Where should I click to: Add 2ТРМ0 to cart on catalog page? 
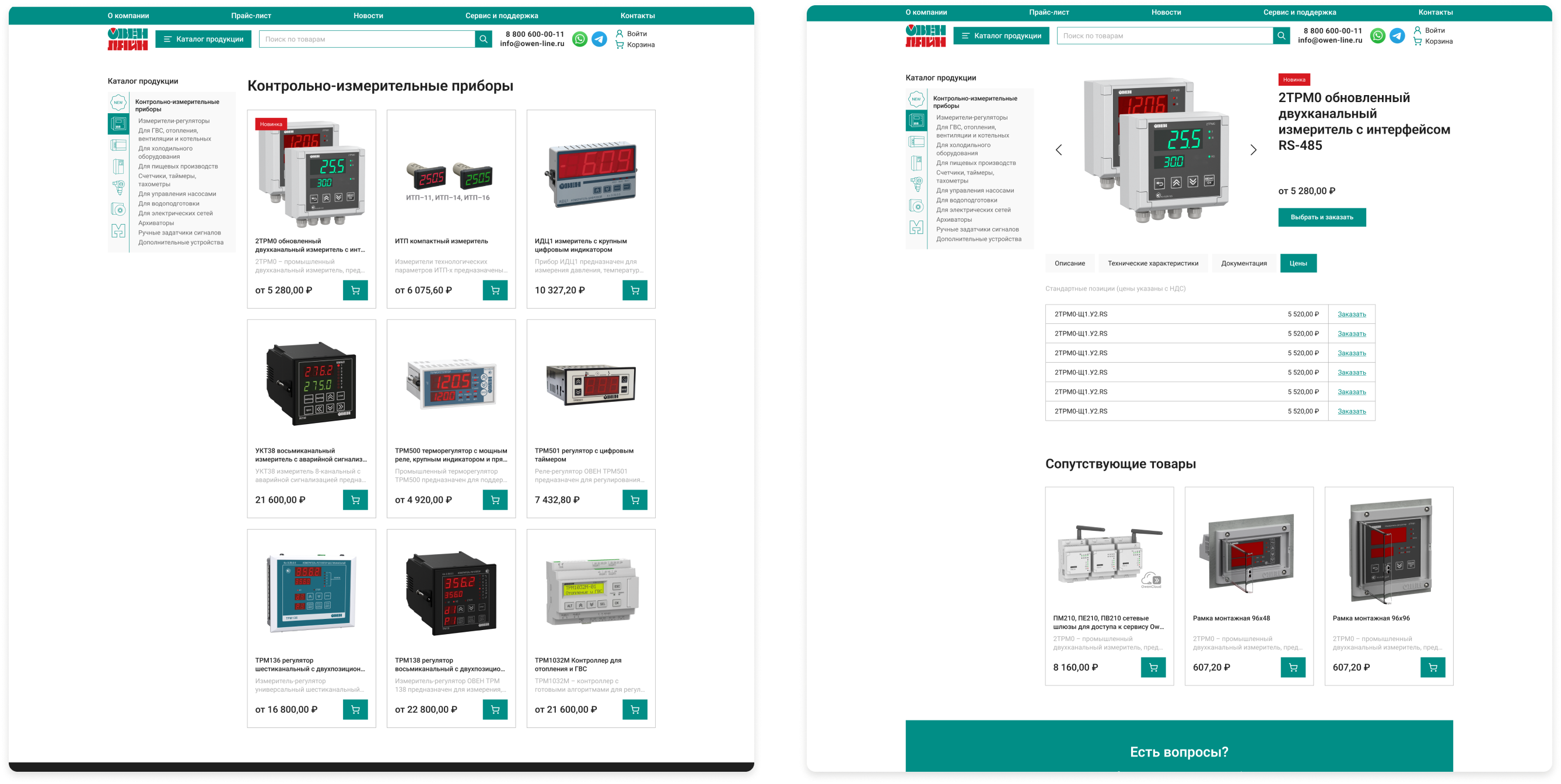pos(355,290)
